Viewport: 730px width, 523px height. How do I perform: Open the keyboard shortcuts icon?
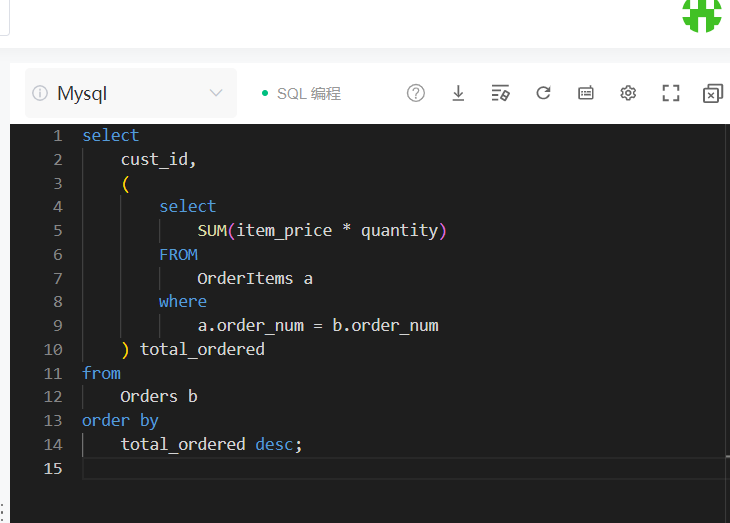tap(586, 93)
